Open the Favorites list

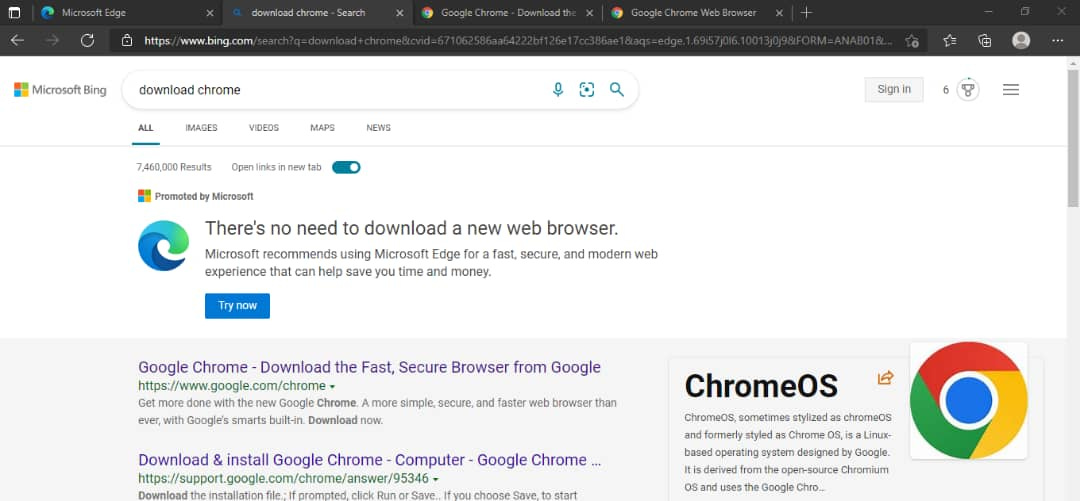(950, 41)
